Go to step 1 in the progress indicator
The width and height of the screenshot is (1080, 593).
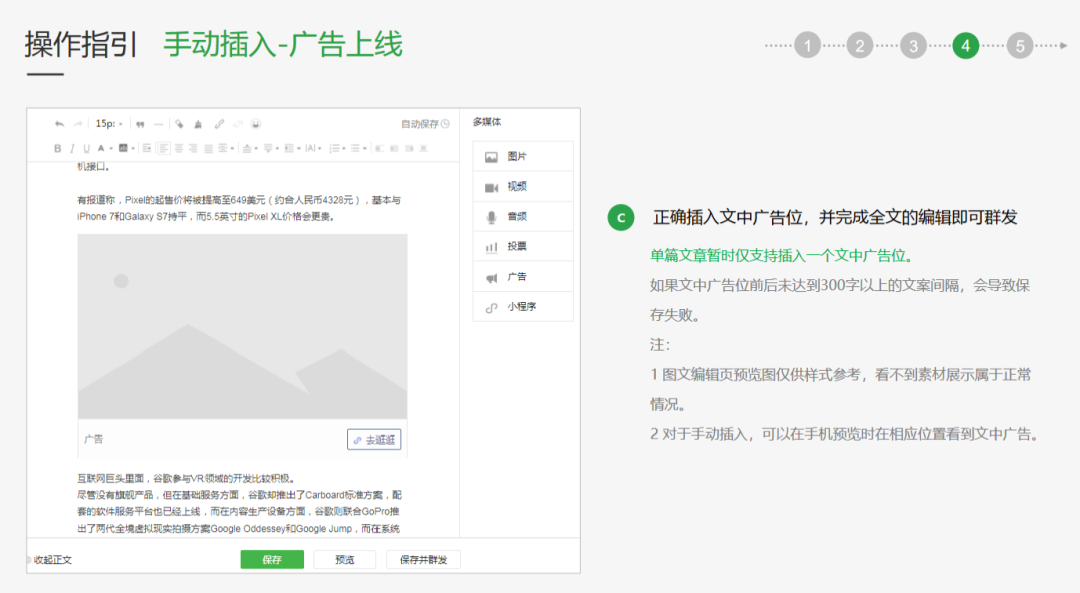(807, 45)
